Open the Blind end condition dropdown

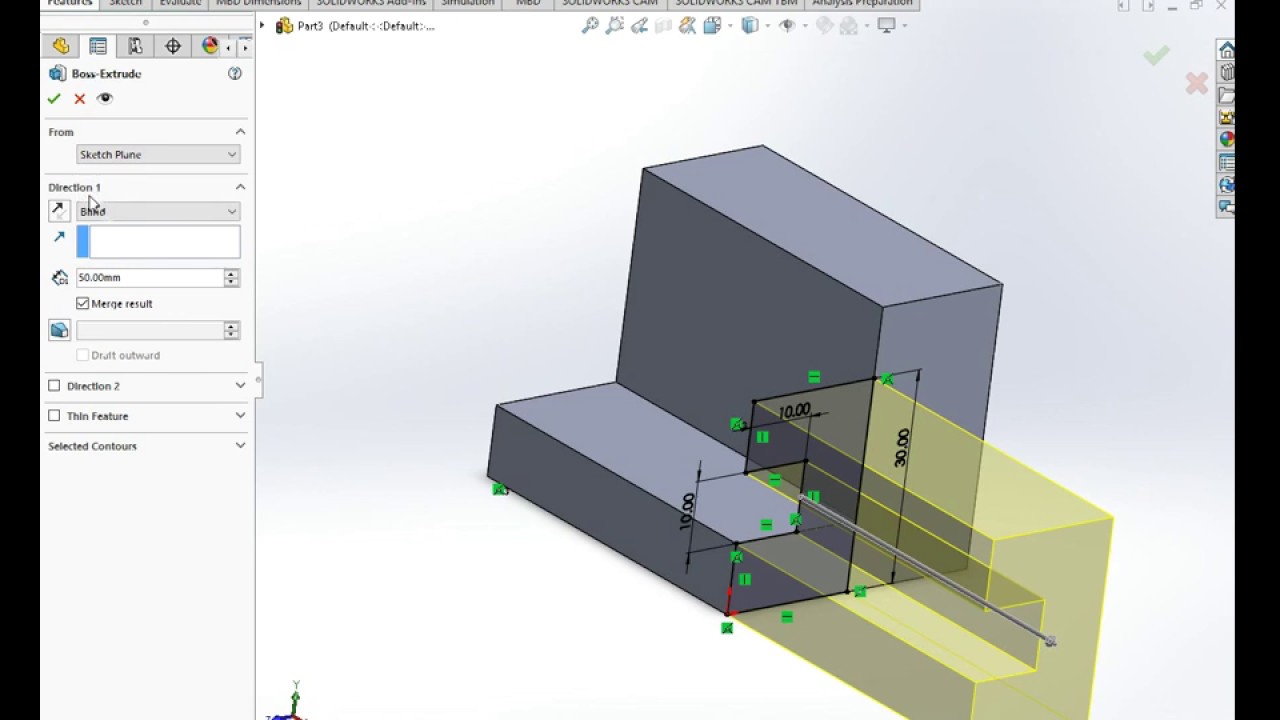158,211
